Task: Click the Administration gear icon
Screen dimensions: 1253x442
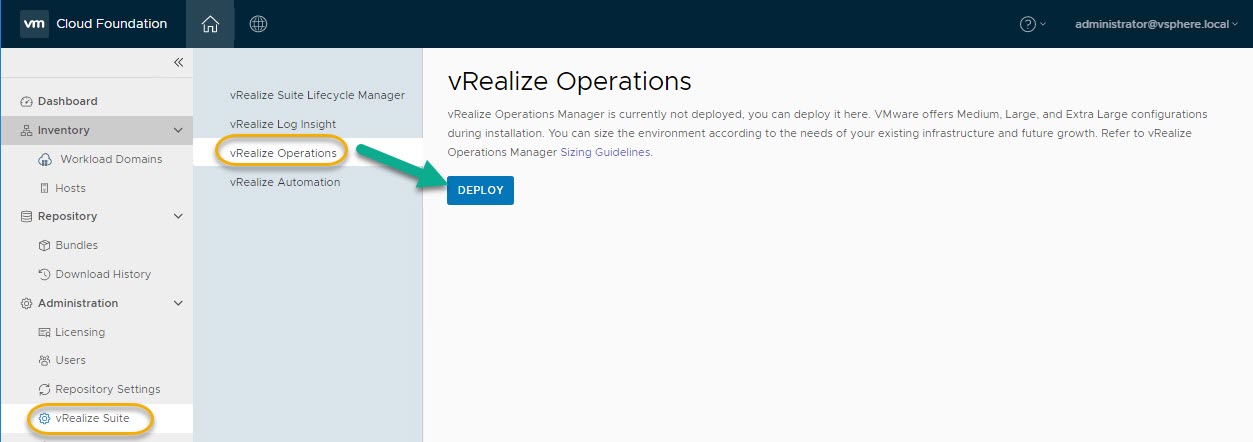Action: (x=27, y=303)
